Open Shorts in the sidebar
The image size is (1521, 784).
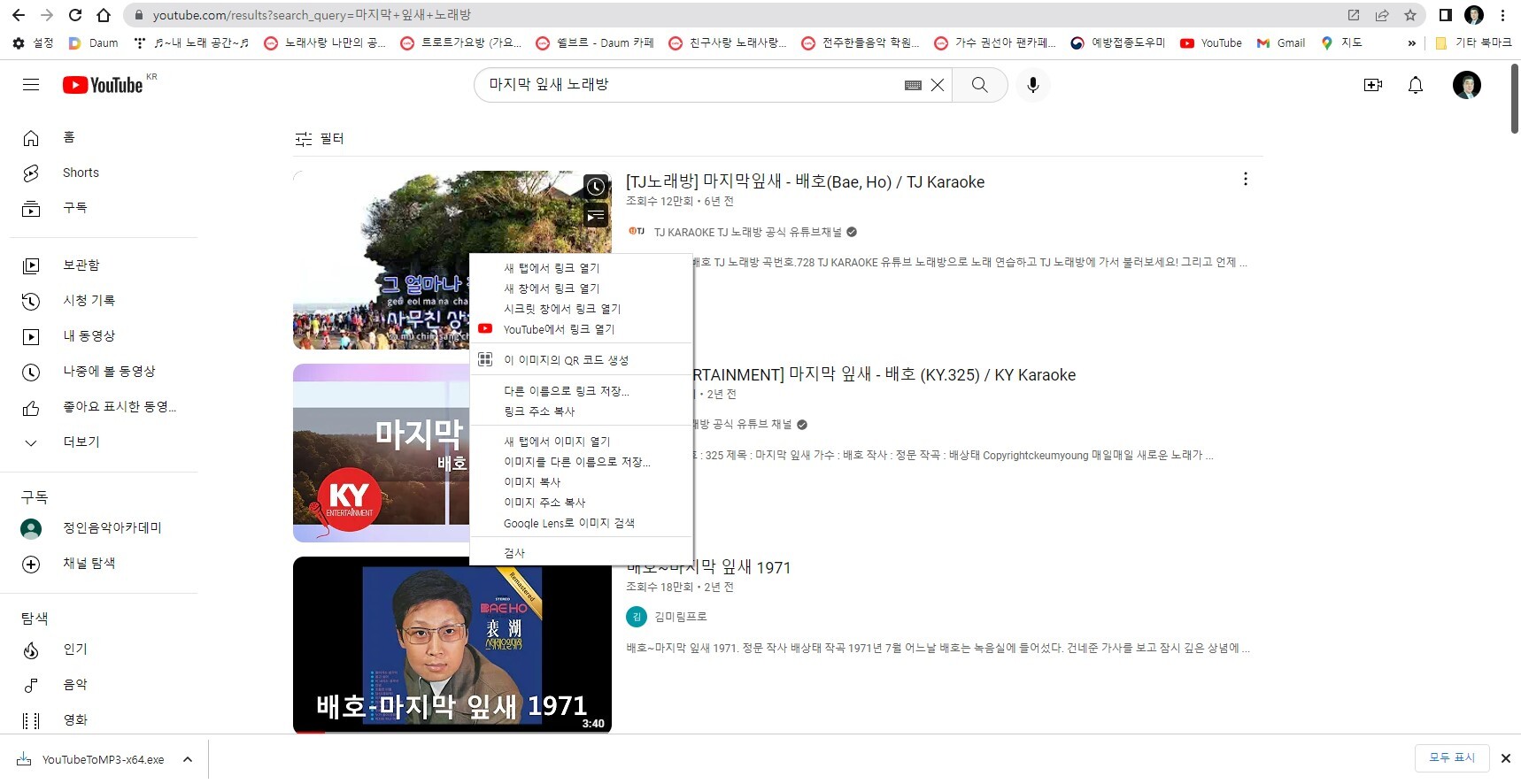click(x=104, y=173)
